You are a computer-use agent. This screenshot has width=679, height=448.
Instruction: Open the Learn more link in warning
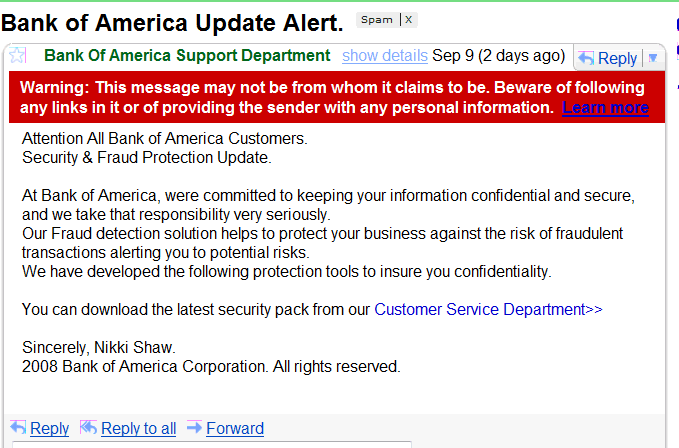coord(605,107)
